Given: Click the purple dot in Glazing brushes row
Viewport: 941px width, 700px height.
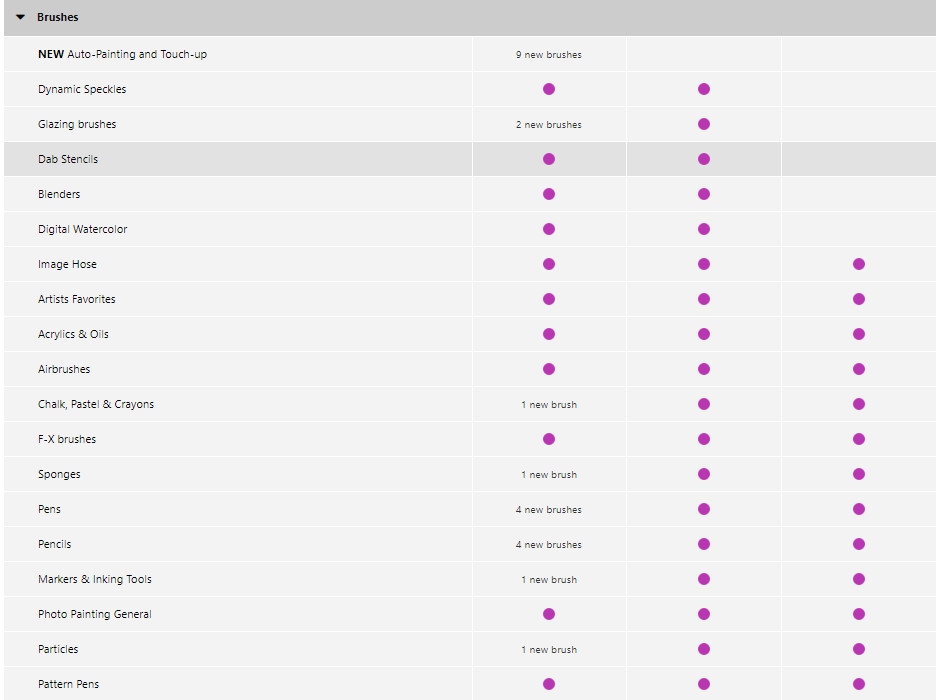Looking at the screenshot, I should [704, 124].
